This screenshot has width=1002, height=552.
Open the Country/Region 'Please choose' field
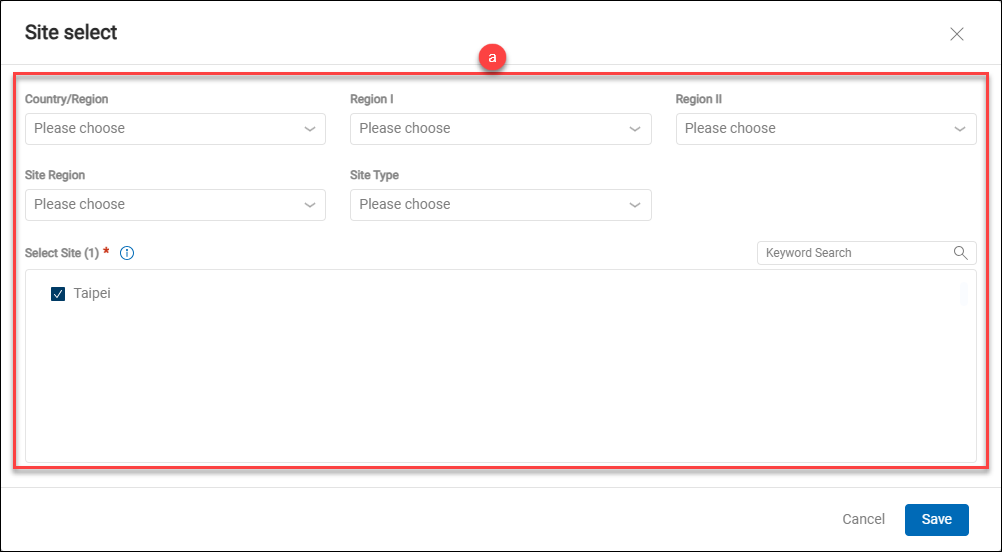(160, 129)
